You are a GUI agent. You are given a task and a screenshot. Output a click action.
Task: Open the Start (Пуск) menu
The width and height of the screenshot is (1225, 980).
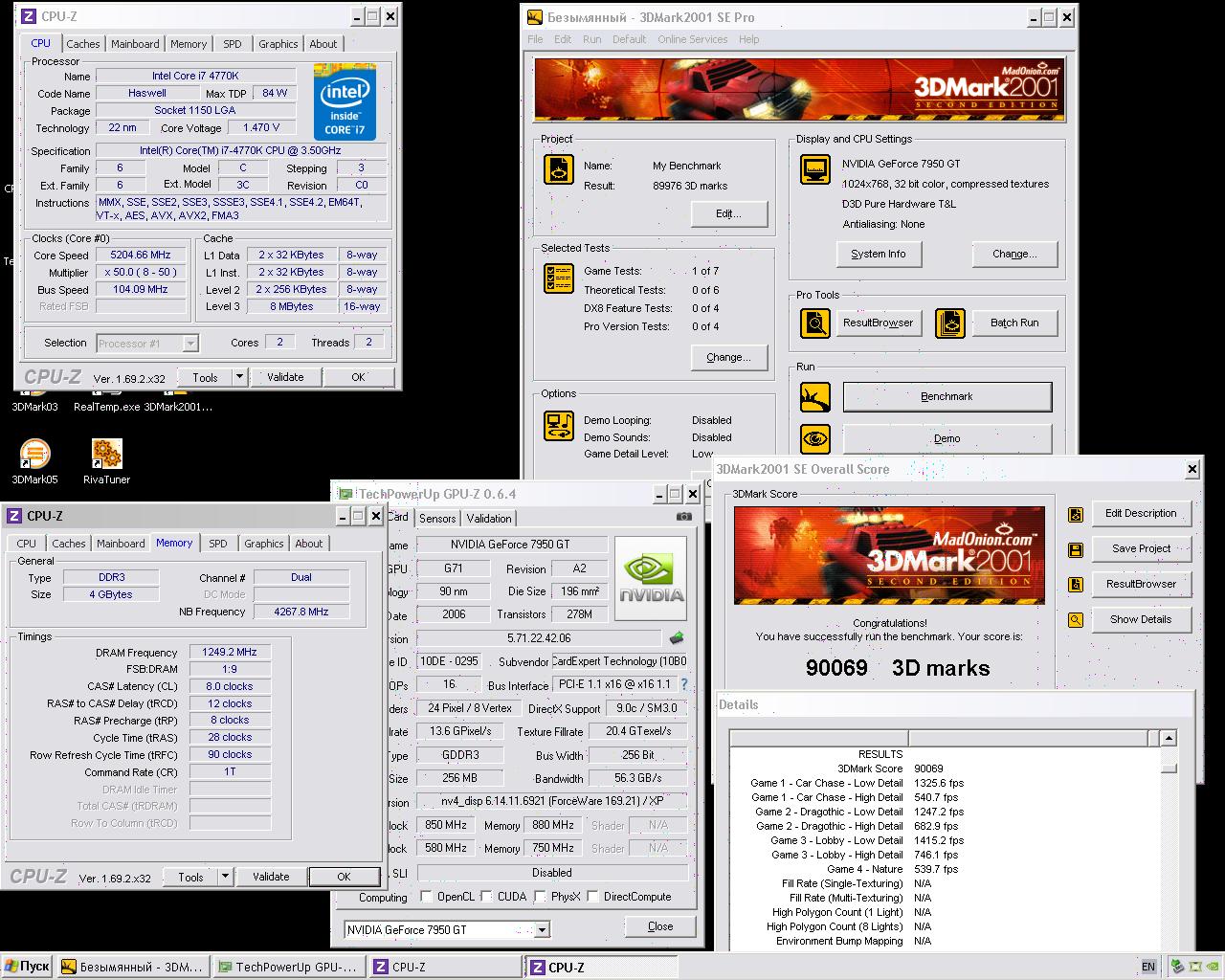coord(27,967)
